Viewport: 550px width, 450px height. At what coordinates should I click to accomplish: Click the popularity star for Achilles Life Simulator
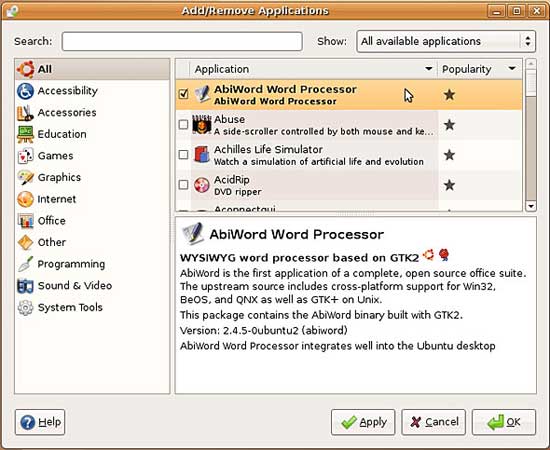click(x=449, y=155)
